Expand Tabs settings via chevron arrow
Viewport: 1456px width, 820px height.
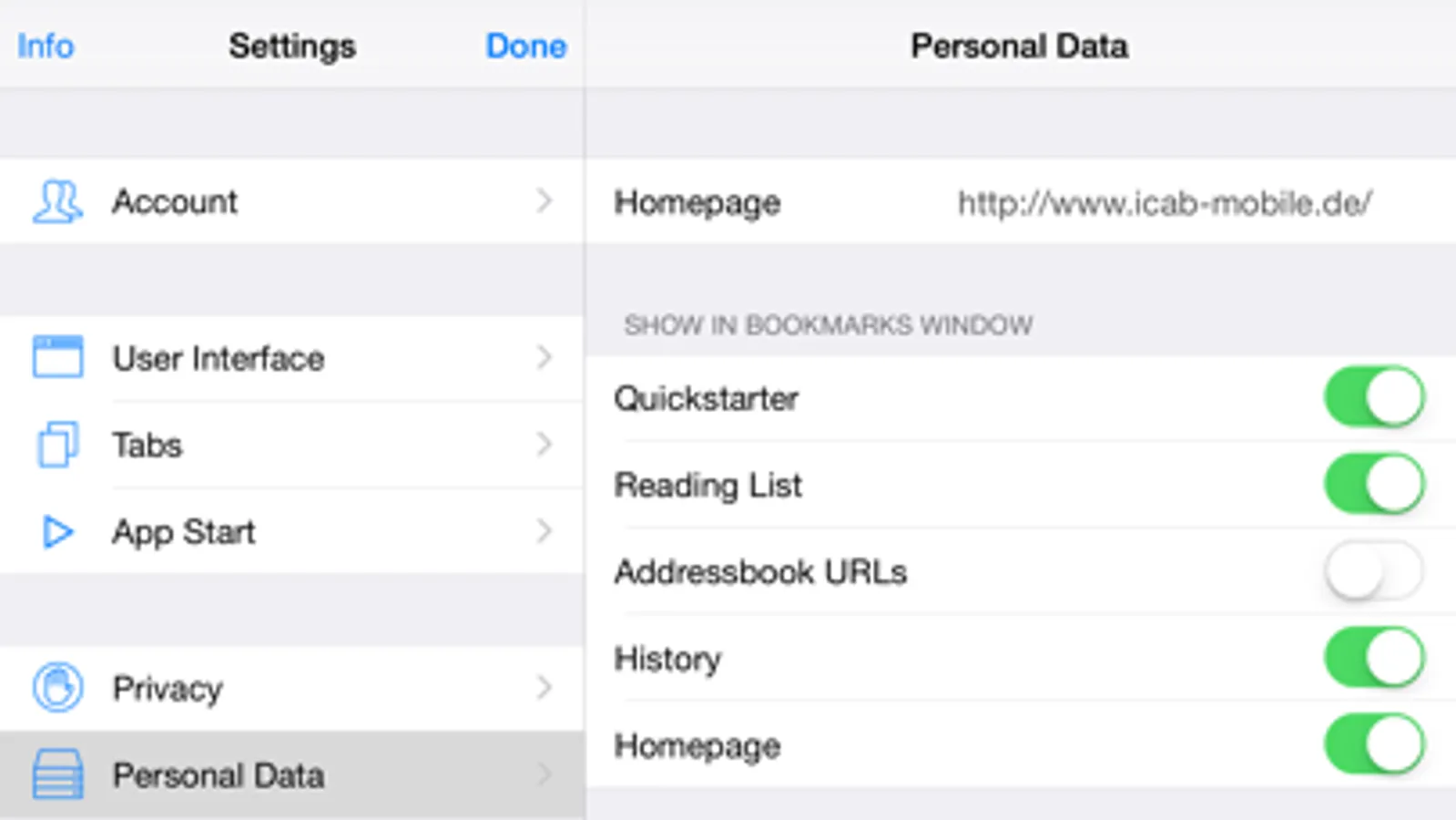(544, 445)
